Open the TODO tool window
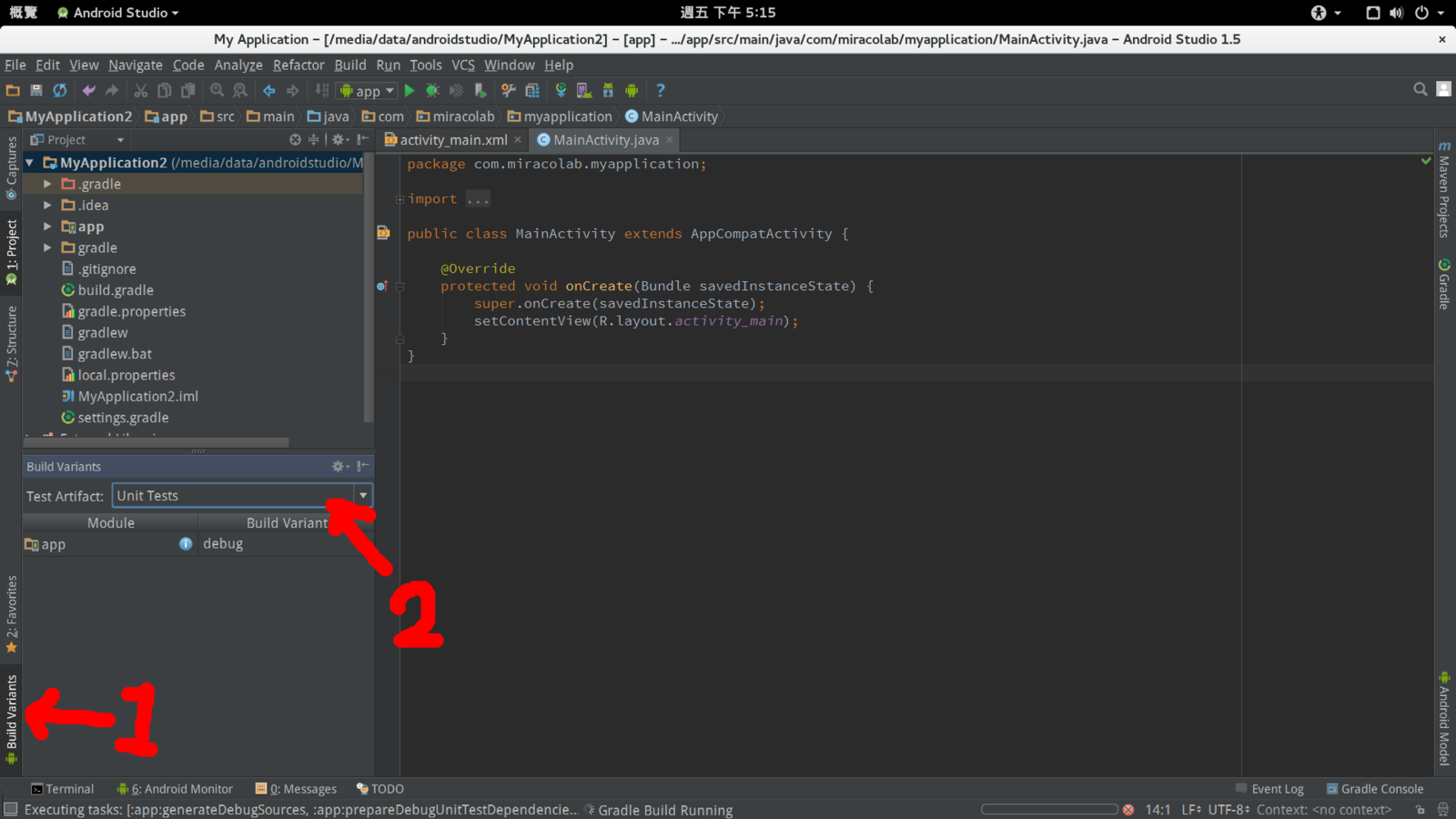Viewport: 1456px width, 819px height. click(x=380, y=789)
